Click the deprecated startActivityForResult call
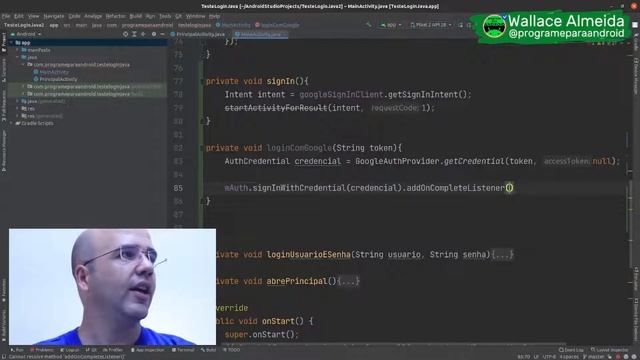This screenshot has width=640, height=360. point(276,108)
